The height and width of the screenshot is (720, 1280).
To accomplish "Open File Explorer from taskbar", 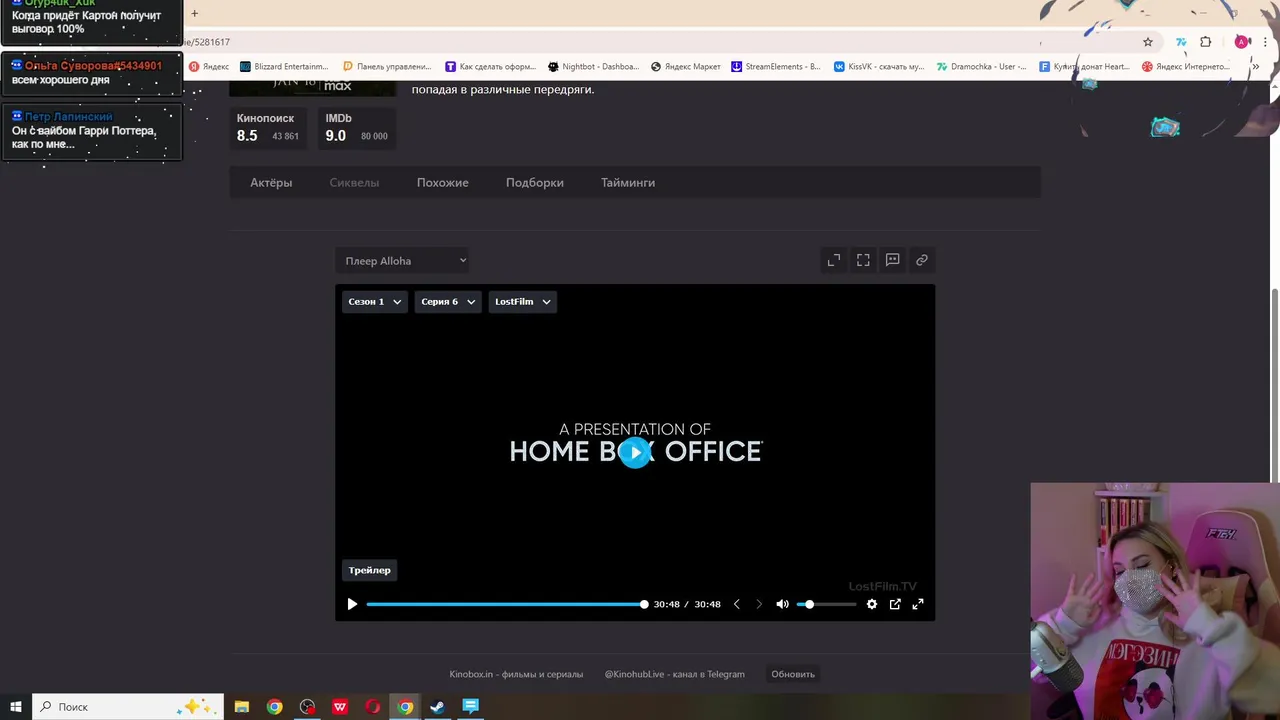I will (242, 707).
